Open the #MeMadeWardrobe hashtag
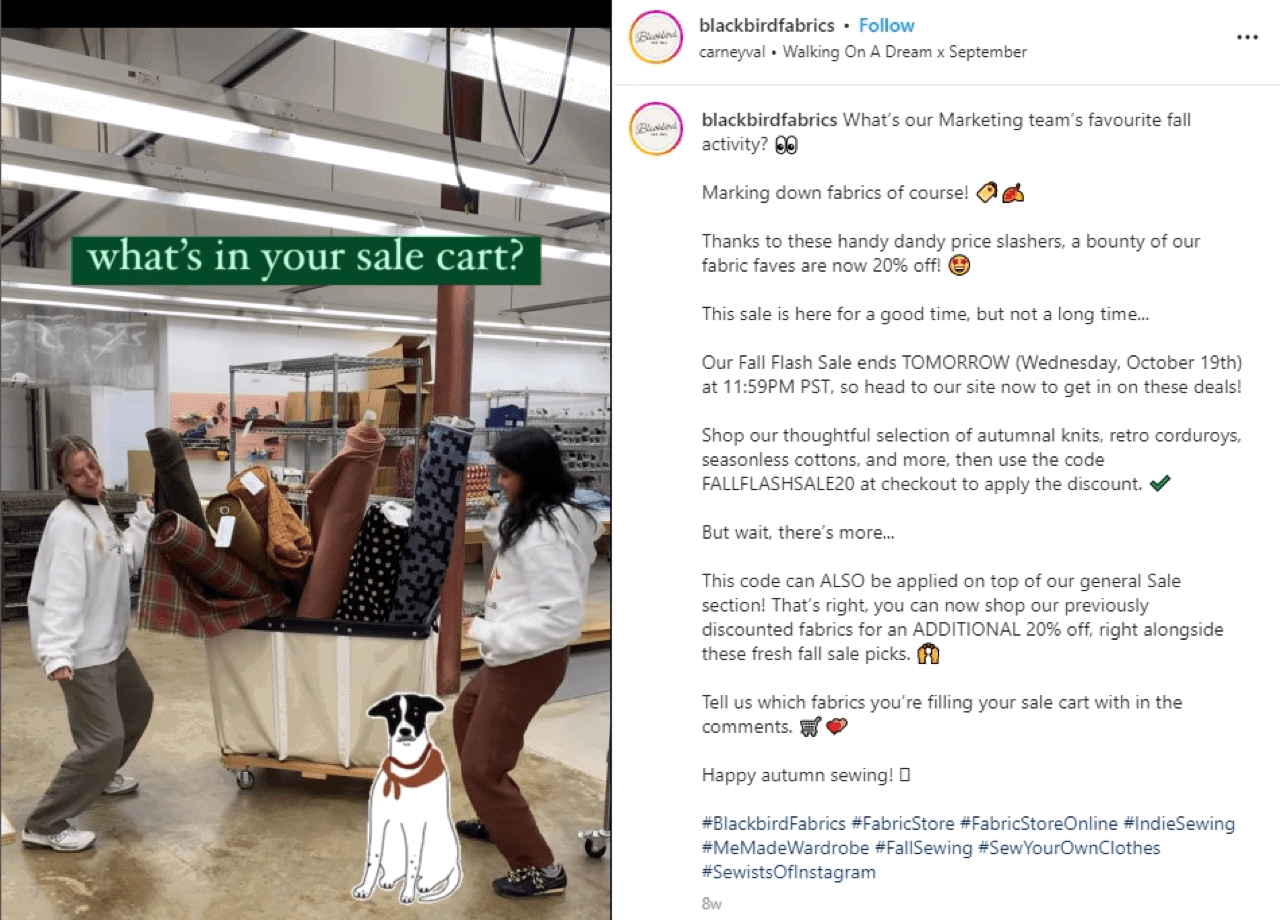The width and height of the screenshot is (1280, 920). (x=786, y=848)
